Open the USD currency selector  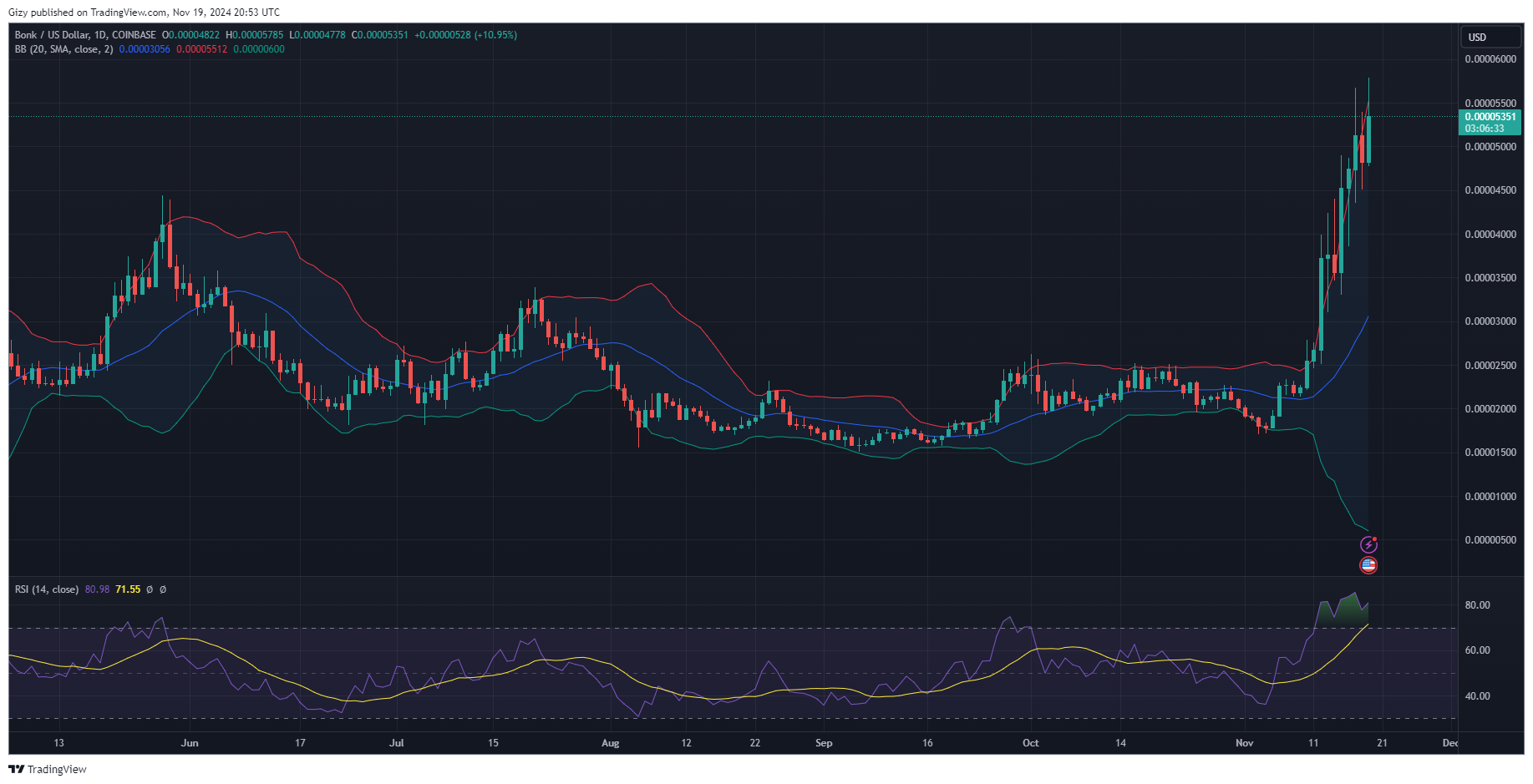click(x=1491, y=37)
